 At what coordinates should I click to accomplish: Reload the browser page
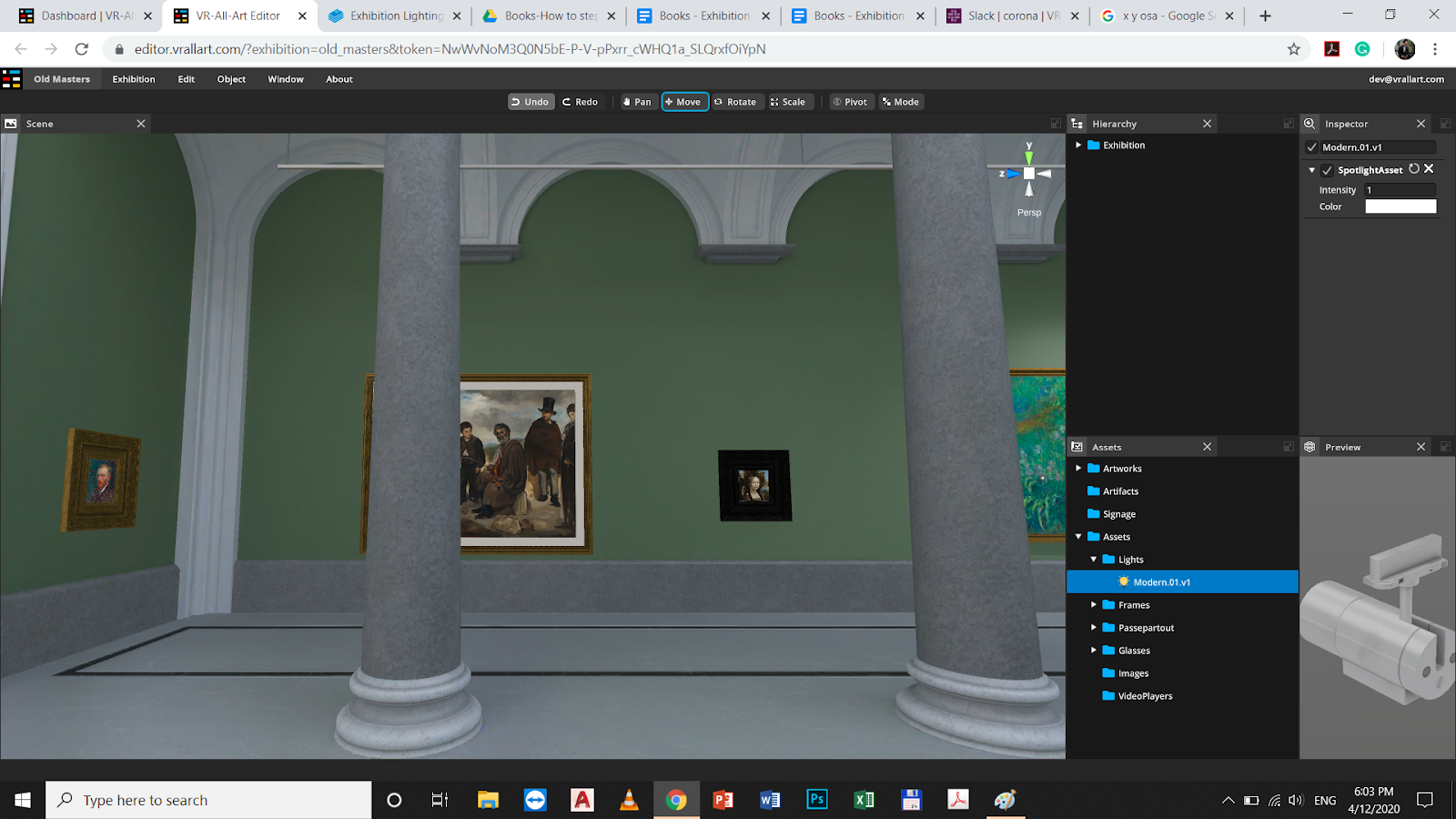82,49
